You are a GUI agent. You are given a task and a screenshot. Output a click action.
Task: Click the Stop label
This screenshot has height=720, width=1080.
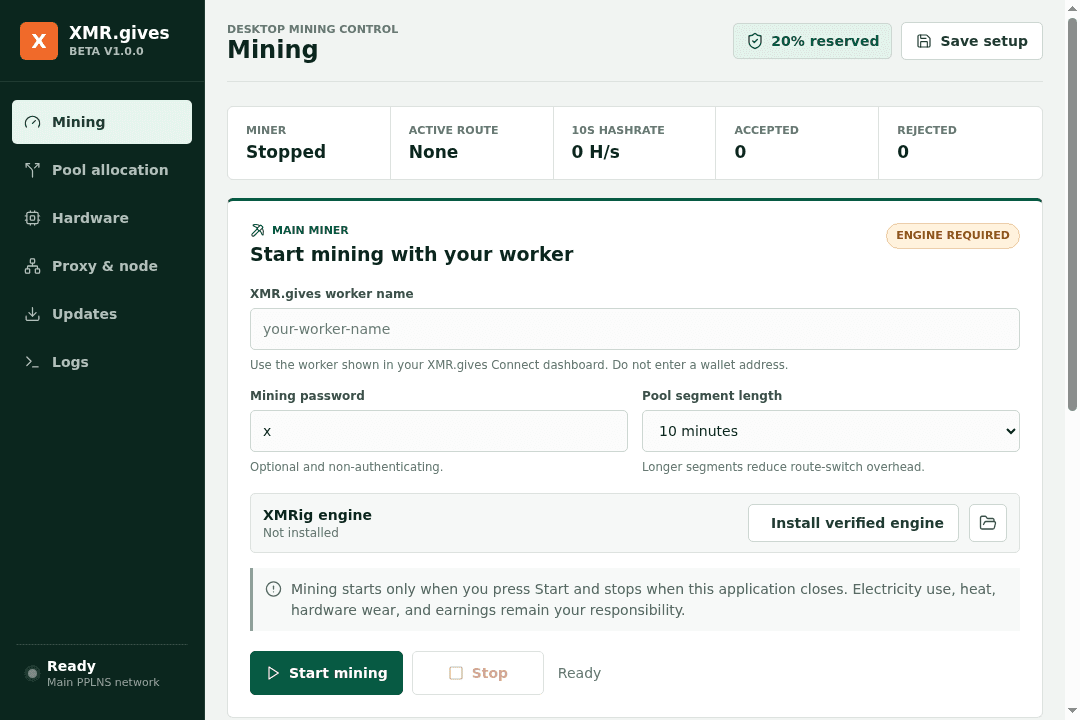490,673
